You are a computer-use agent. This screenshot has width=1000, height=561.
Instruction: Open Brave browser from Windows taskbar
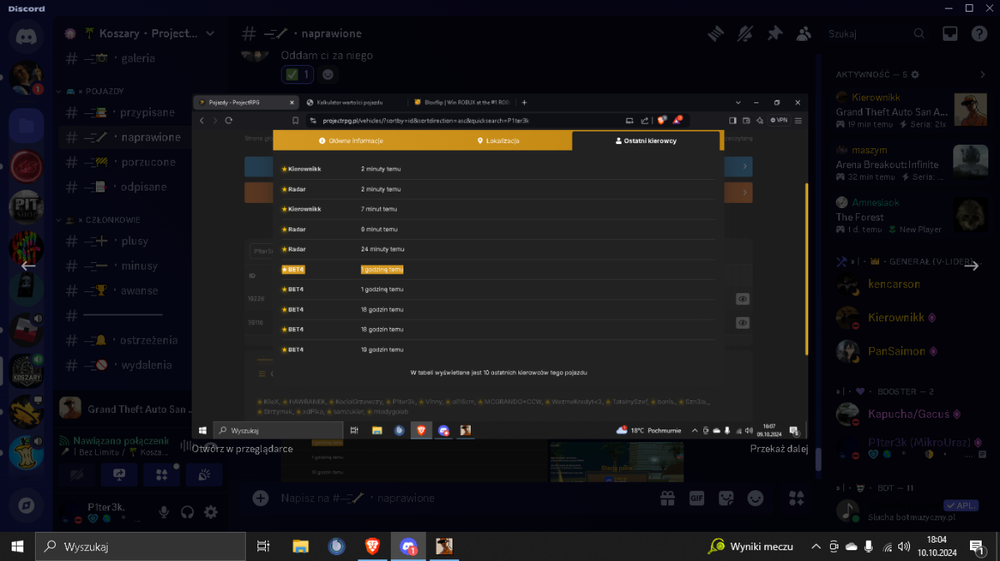[372, 546]
